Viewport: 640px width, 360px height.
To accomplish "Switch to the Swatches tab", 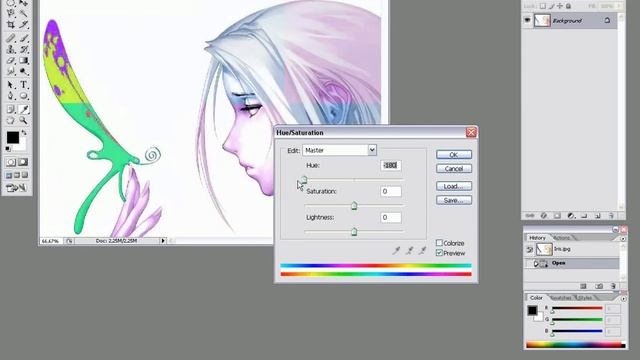I will pyautogui.click(x=560, y=298).
